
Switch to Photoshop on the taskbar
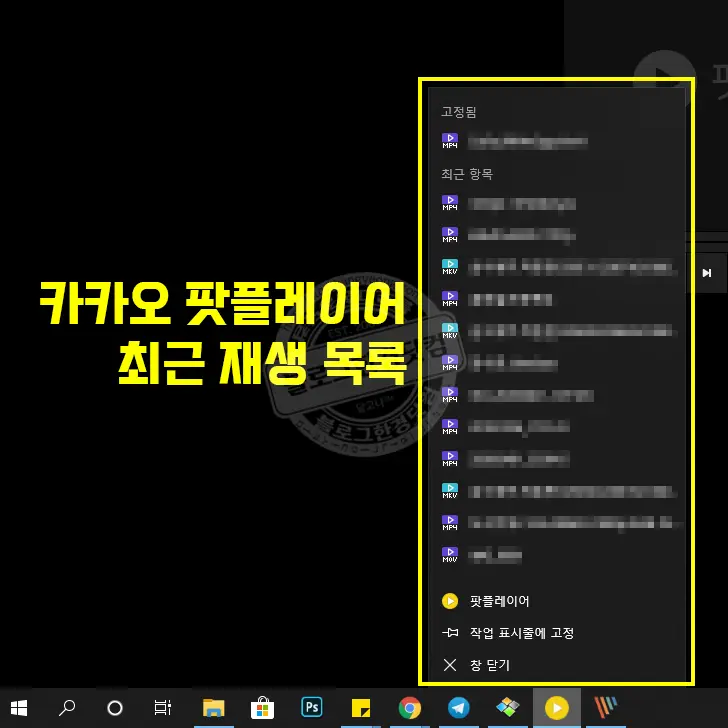tap(312, 707)
